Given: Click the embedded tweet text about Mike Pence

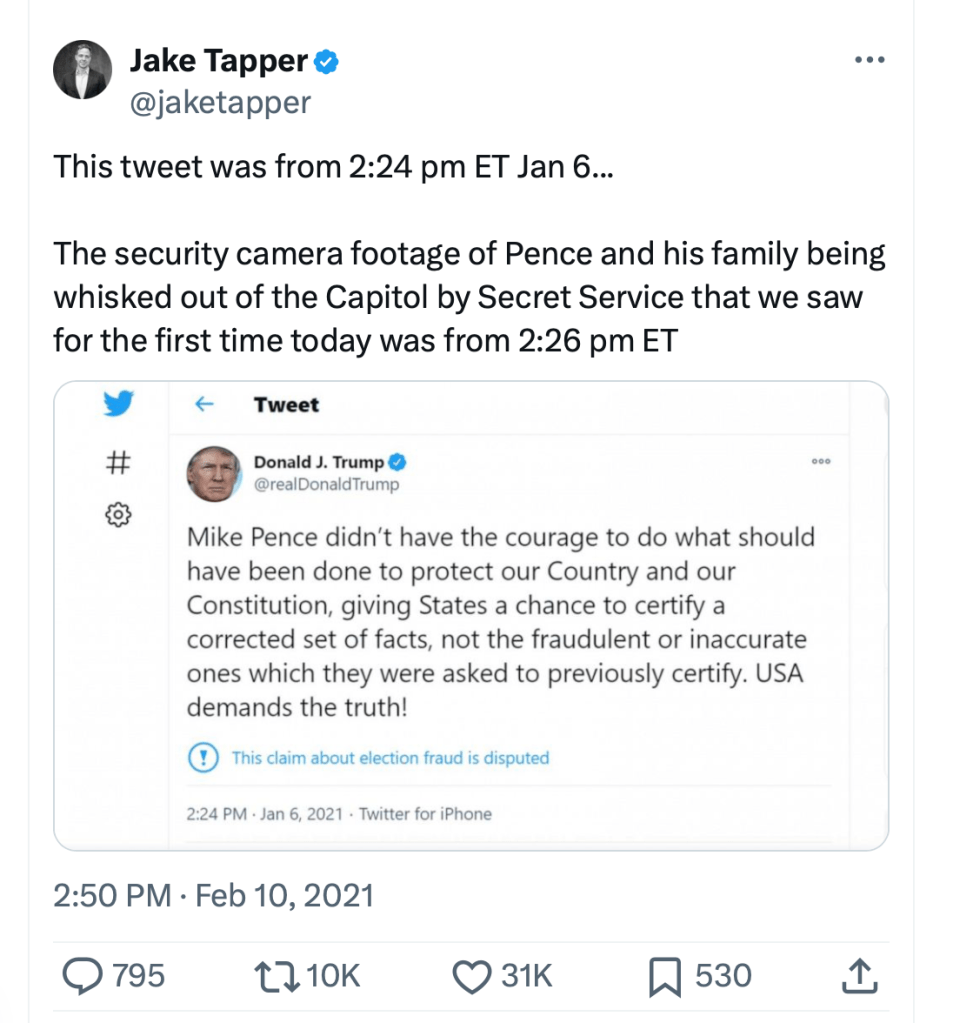Looking at the screenshot, I should (500, 622).
